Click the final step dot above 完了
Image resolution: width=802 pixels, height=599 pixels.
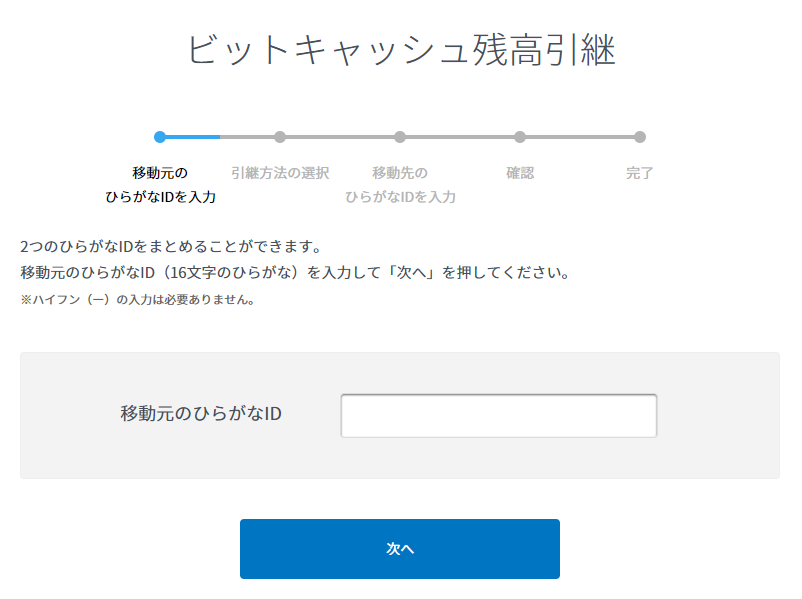pos(640,137)
